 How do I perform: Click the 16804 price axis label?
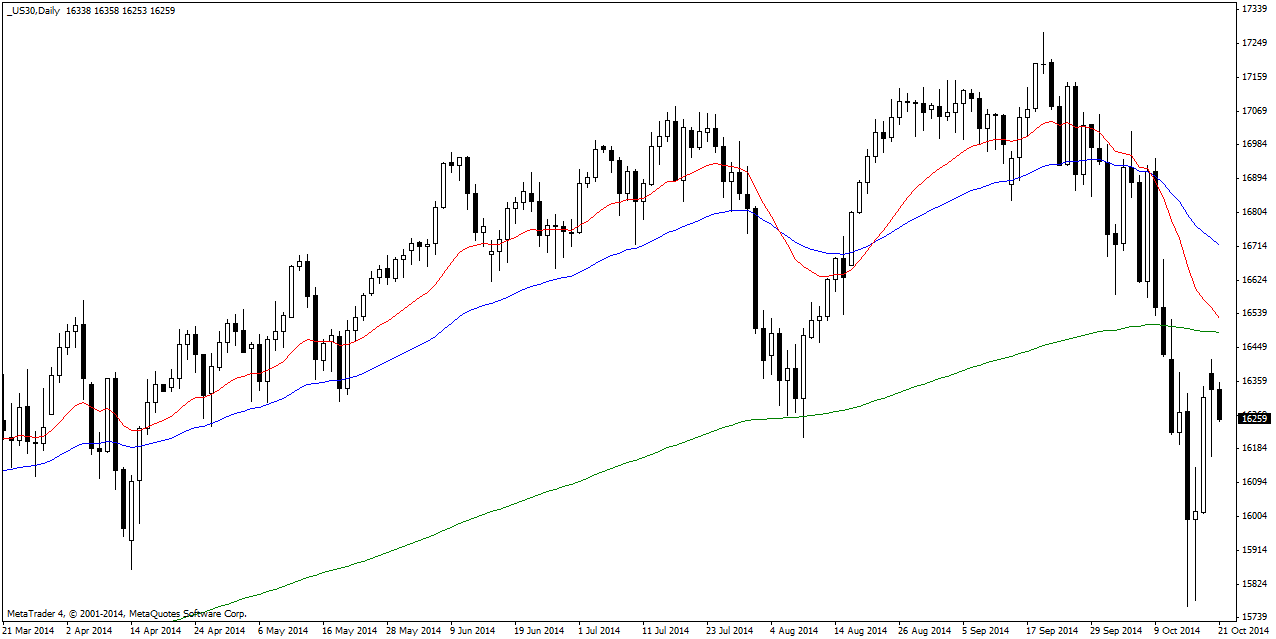(1255, 212)
